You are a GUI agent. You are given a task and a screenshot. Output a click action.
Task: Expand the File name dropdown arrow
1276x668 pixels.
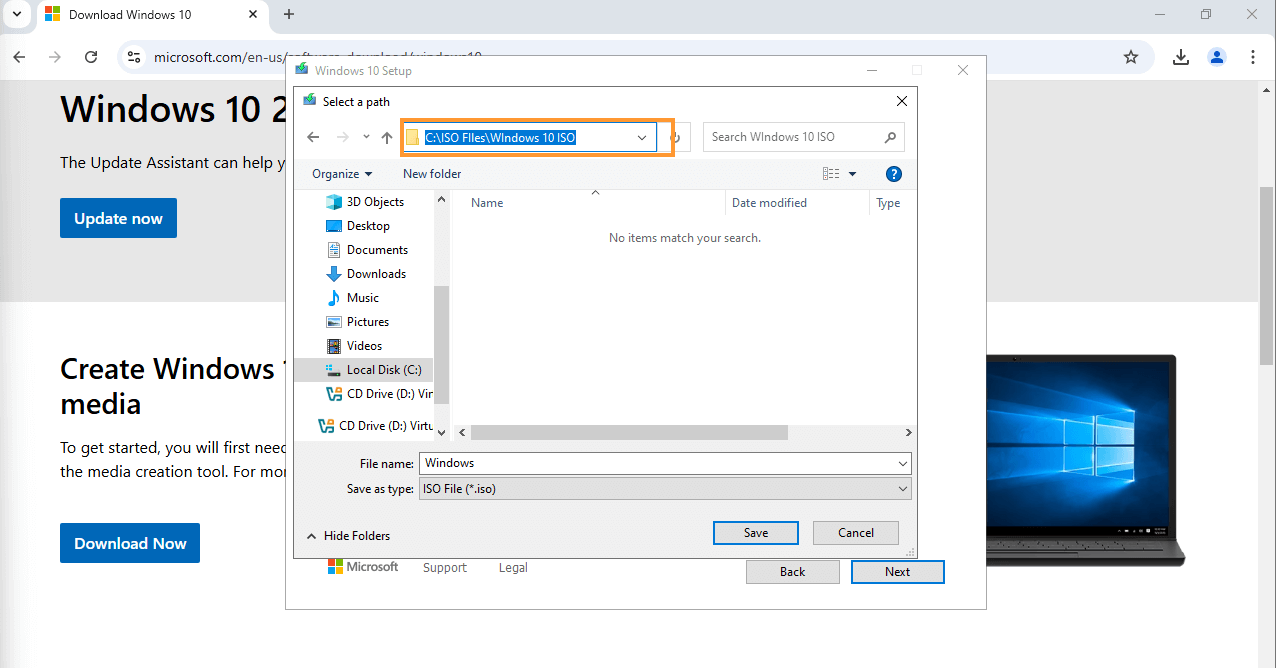903,463
